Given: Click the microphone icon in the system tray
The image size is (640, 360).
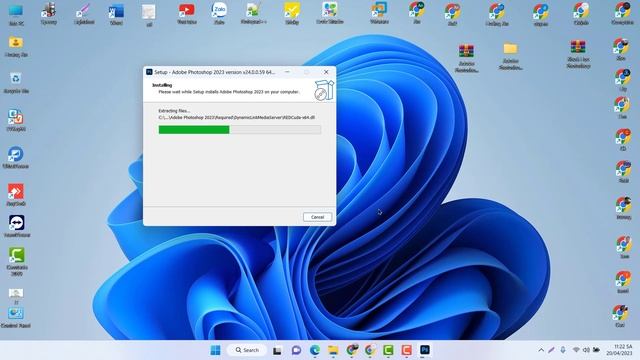Looking at the screenshot, I should pyautogui.click(x=563, y=350).
